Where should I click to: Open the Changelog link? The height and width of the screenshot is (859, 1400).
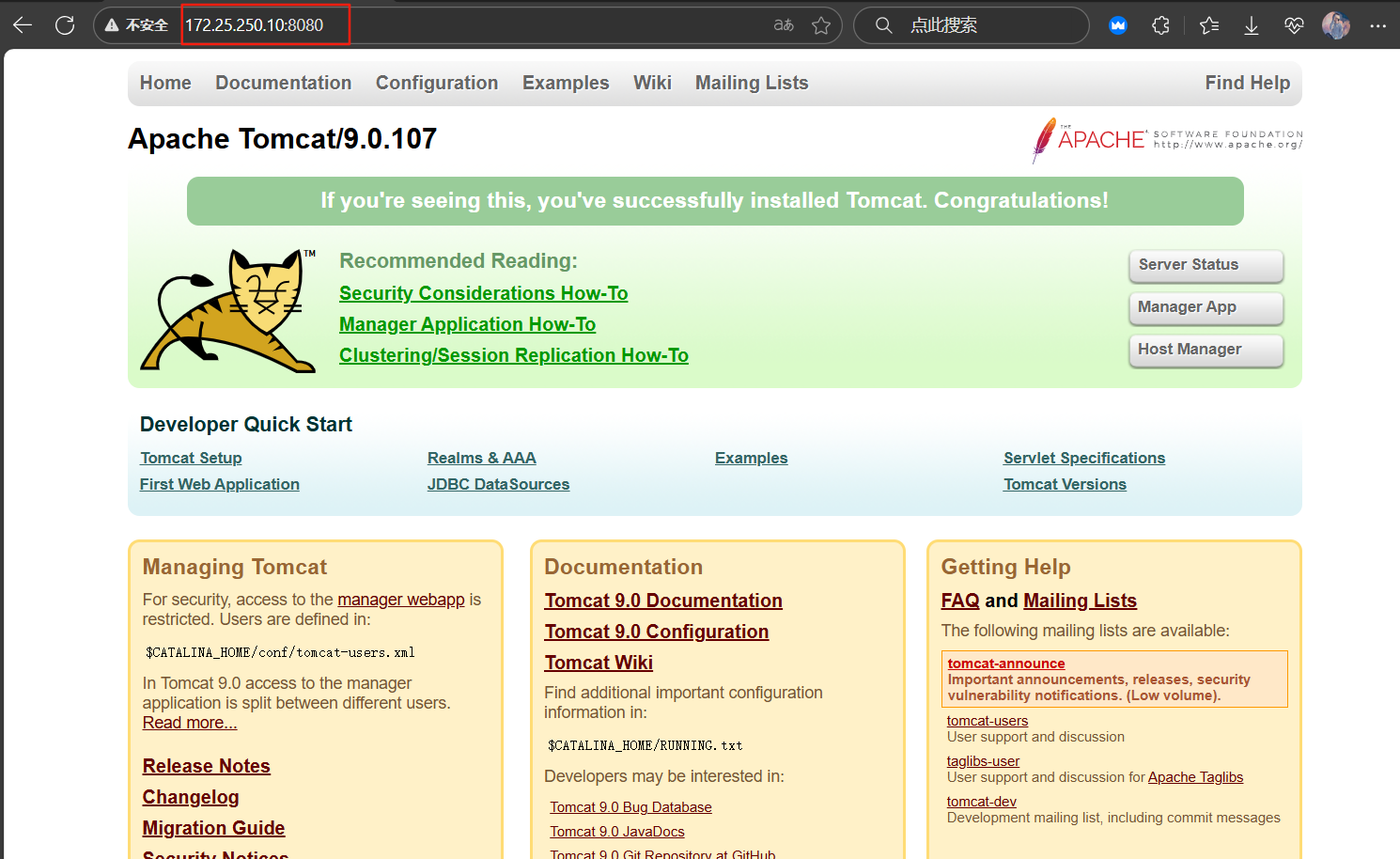click(191, 797)
